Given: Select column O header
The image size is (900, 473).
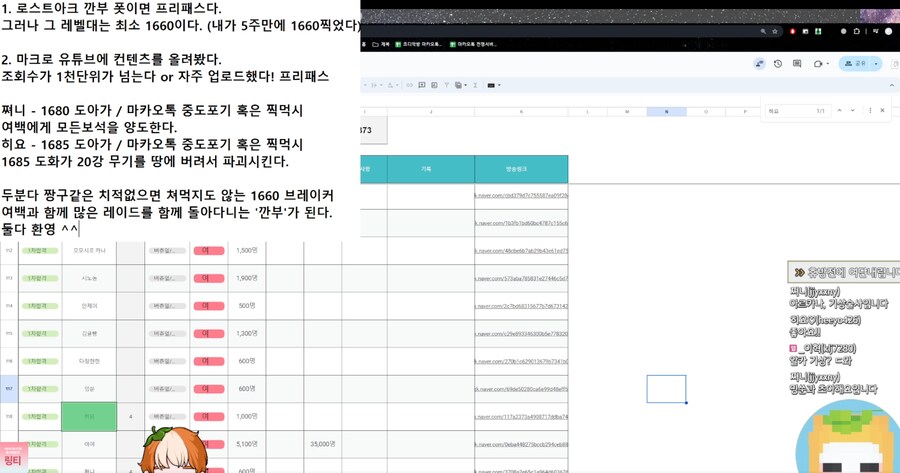Looking at the screenshot, I should tap(706, 111).
